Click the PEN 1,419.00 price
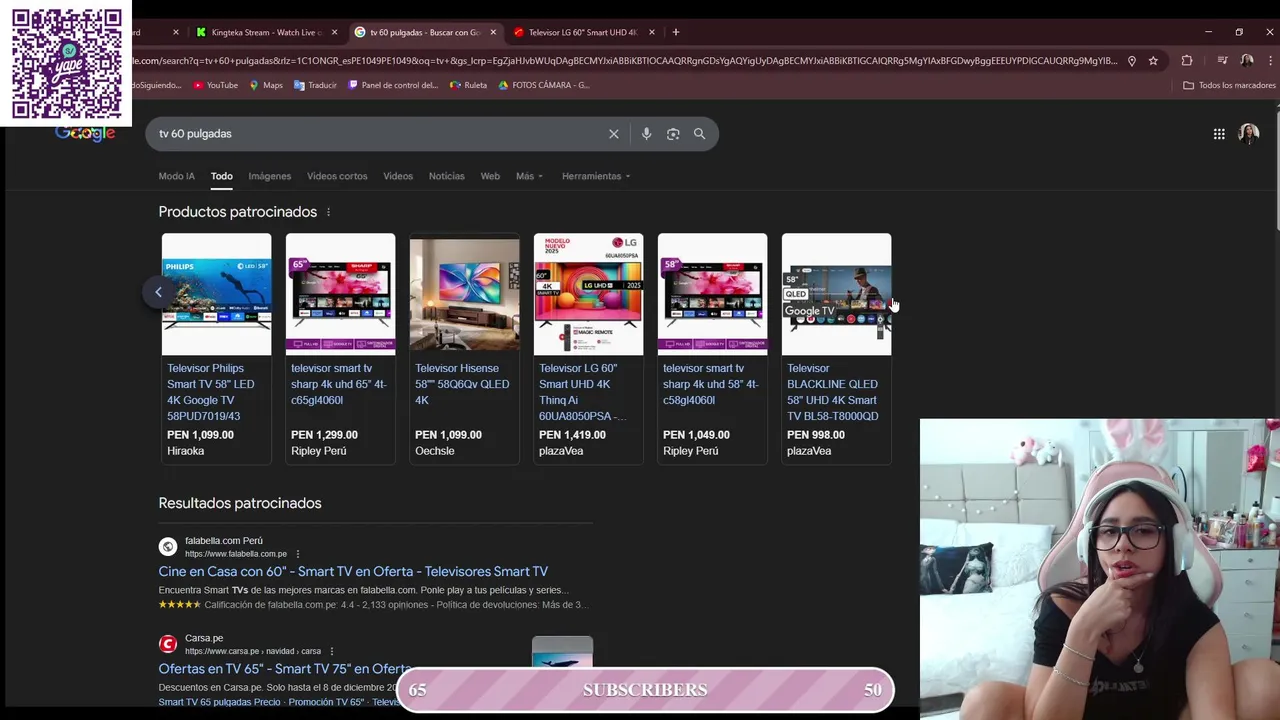 (572, 435)
